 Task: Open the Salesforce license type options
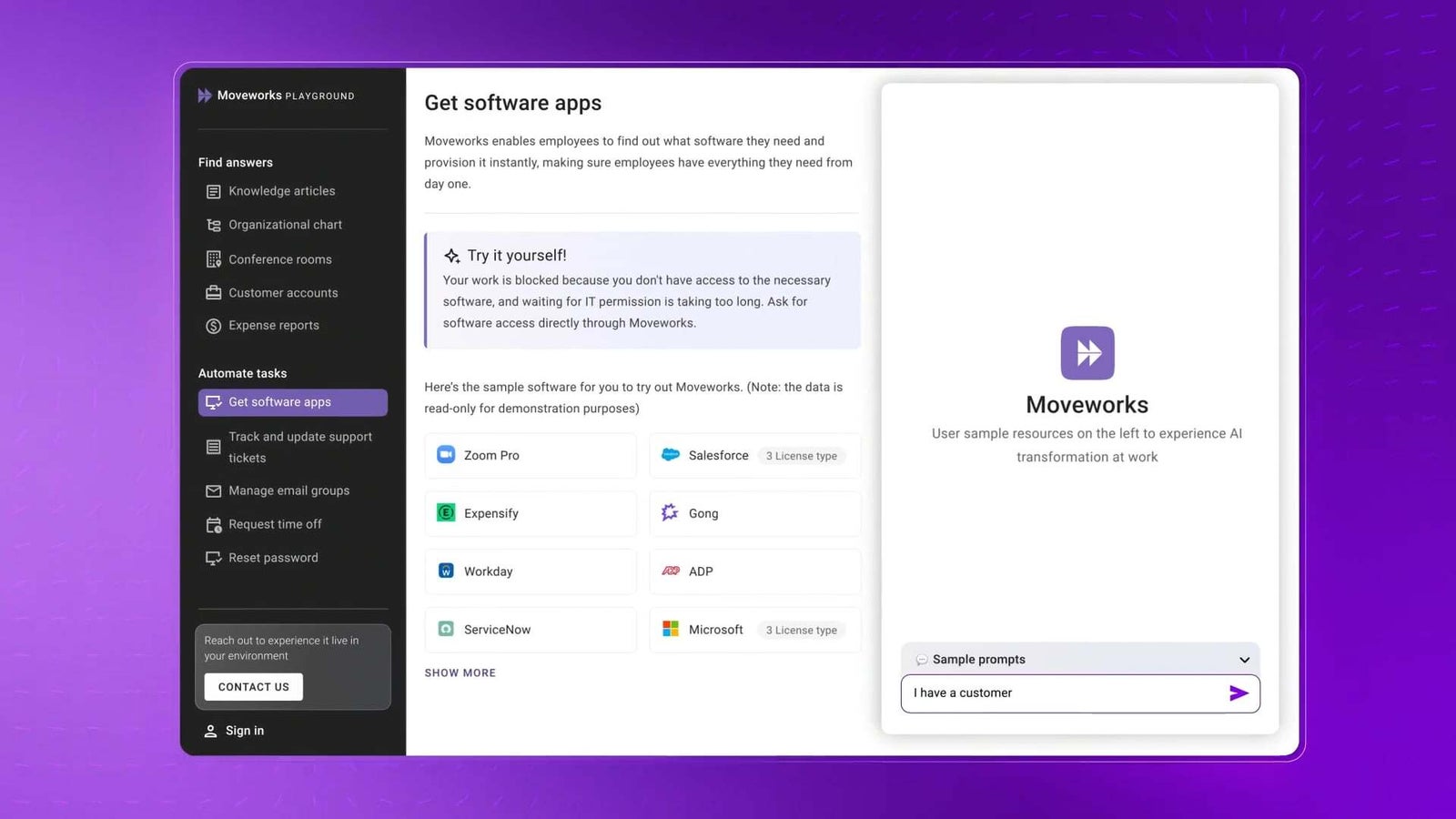coord(801,455)
